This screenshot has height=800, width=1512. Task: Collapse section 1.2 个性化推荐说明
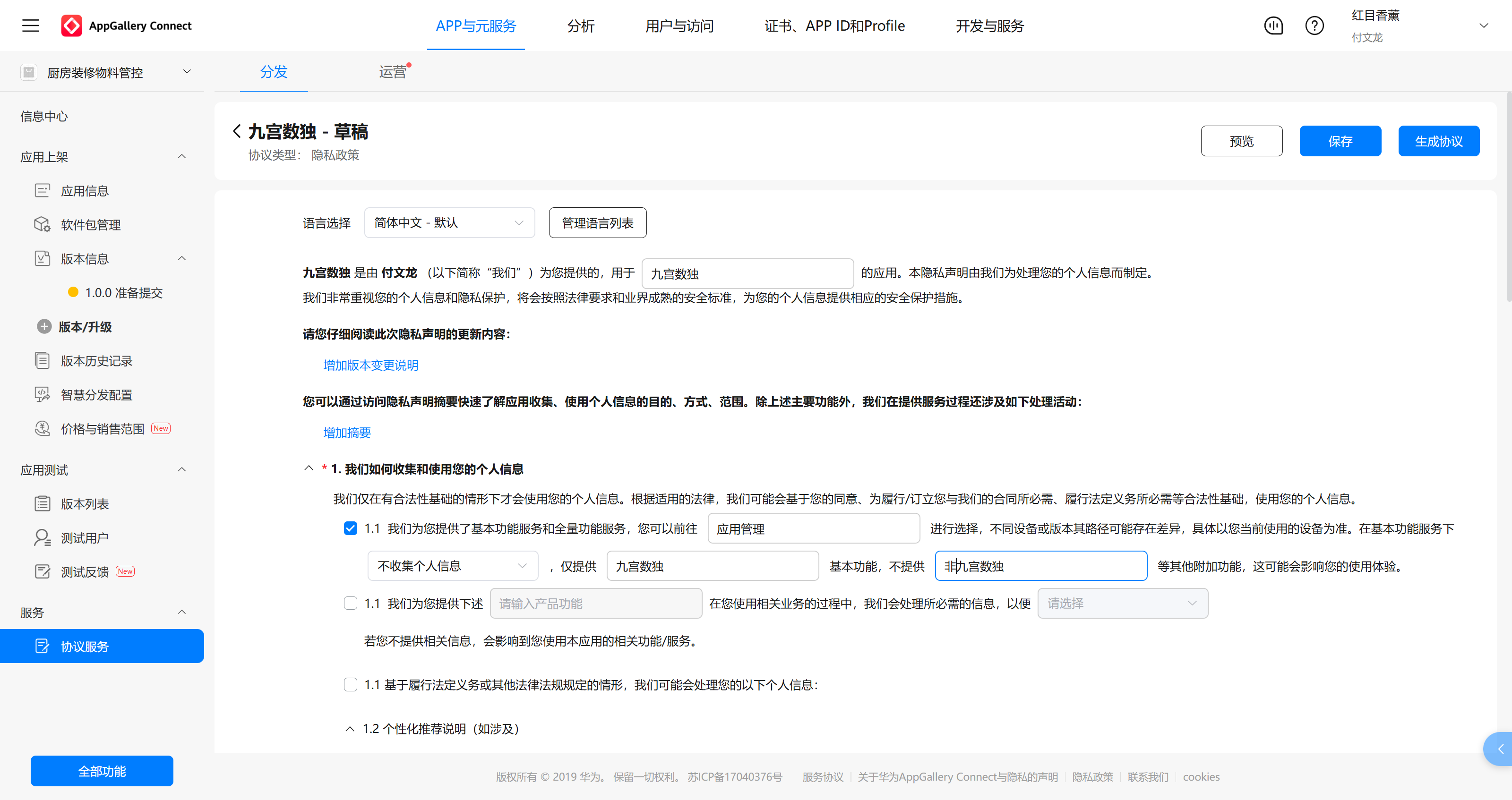pyautogui.click(x=350, y=729)
